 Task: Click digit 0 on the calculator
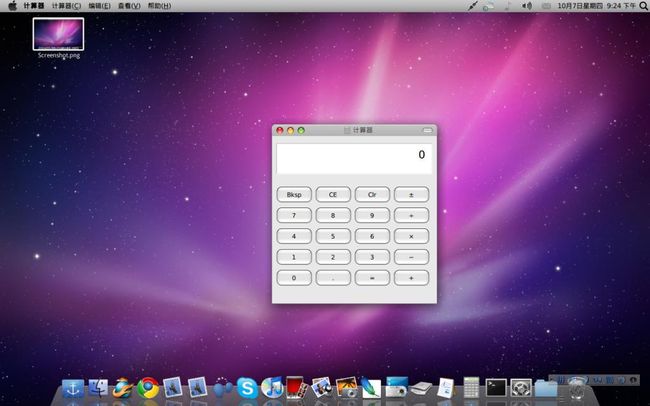pyautogui.click(x=294, y=278)
